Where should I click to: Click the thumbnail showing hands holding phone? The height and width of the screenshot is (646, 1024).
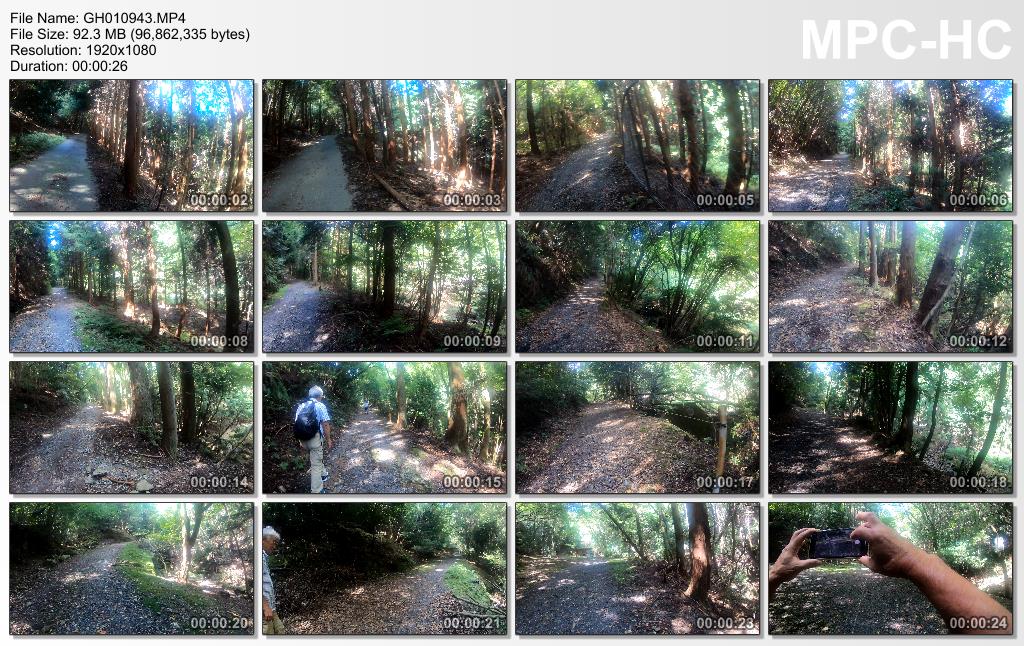[x=890, y=568]
